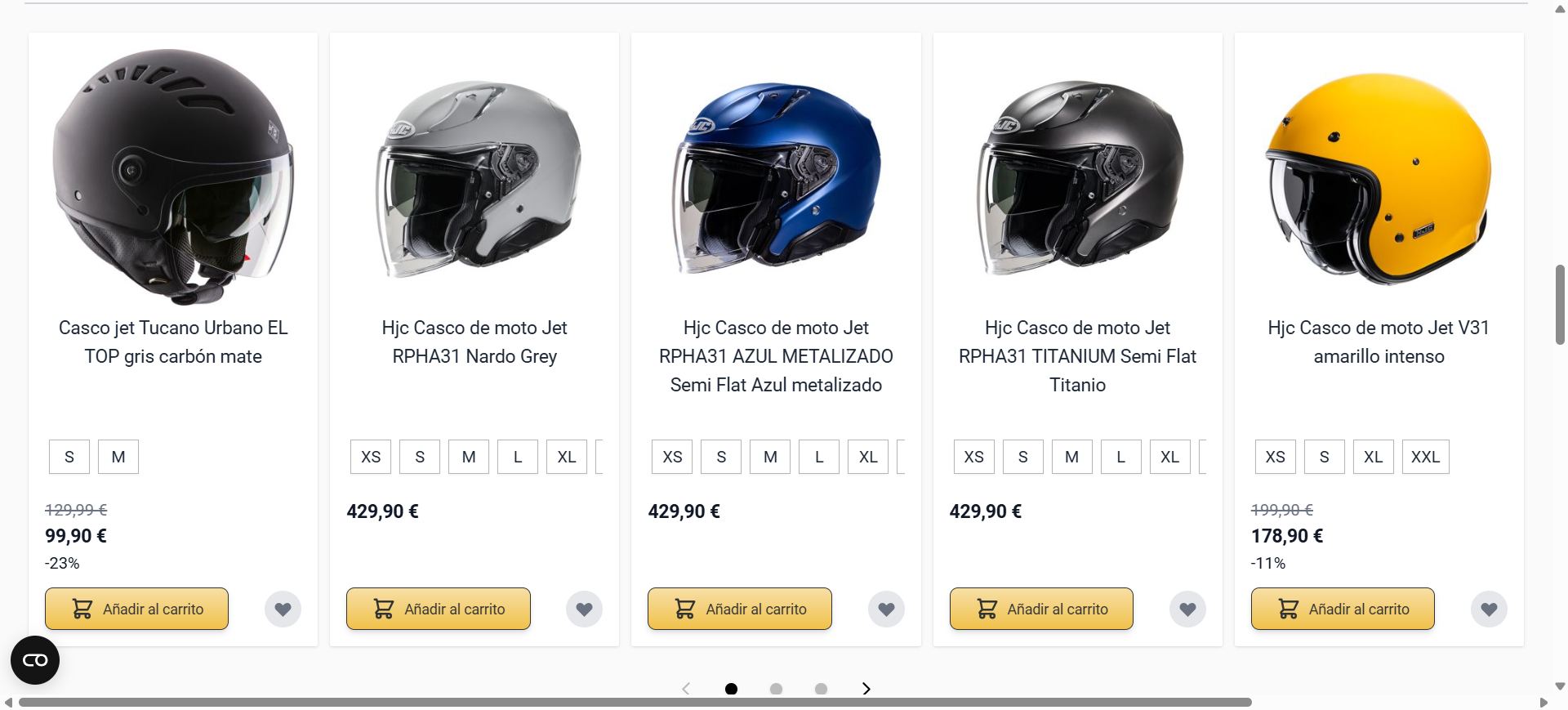Click the wishlist heart on RPHA31 Titanium
1568x710 pixels.
click(1187, 609)
